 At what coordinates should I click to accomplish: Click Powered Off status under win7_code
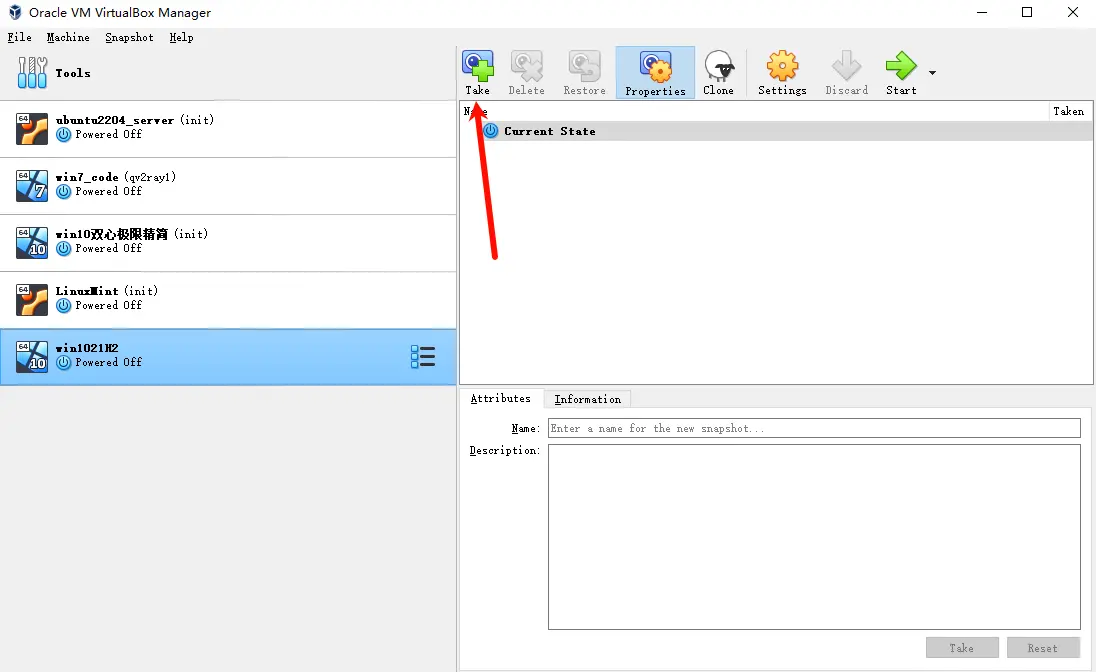click(x=108, y=192)
